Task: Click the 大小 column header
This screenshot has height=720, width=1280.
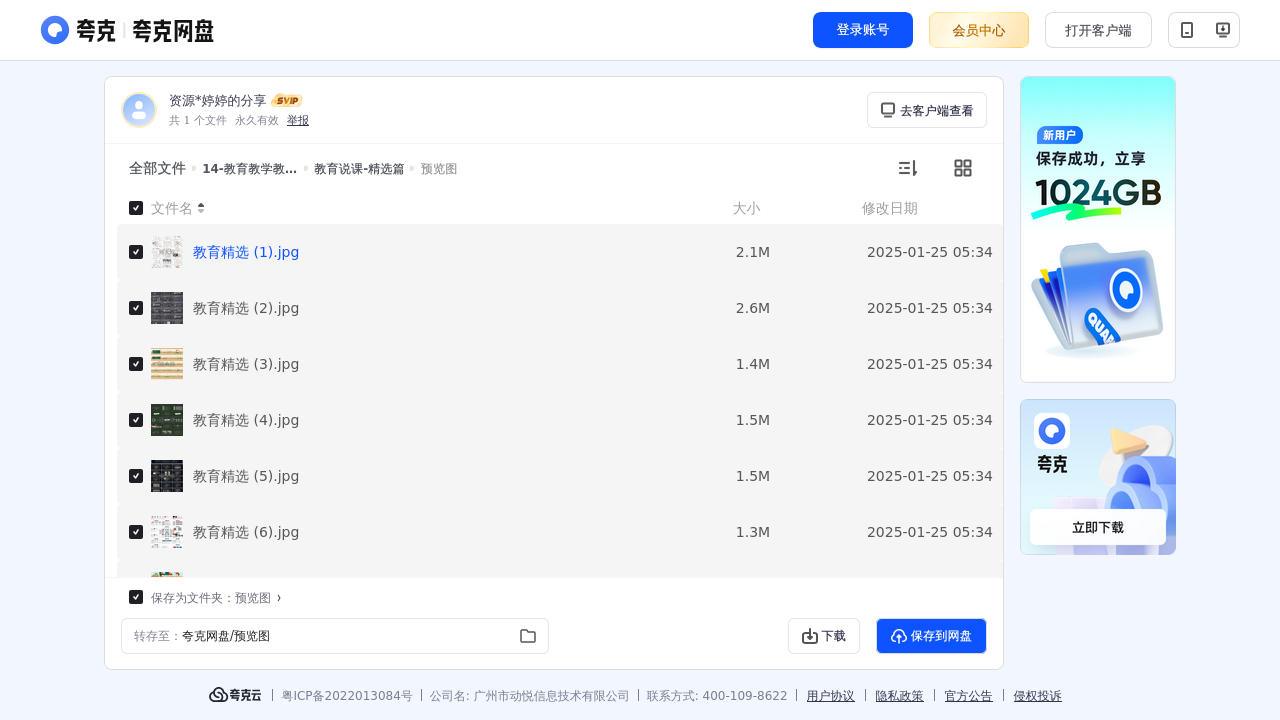Action: tap(746, 208)
